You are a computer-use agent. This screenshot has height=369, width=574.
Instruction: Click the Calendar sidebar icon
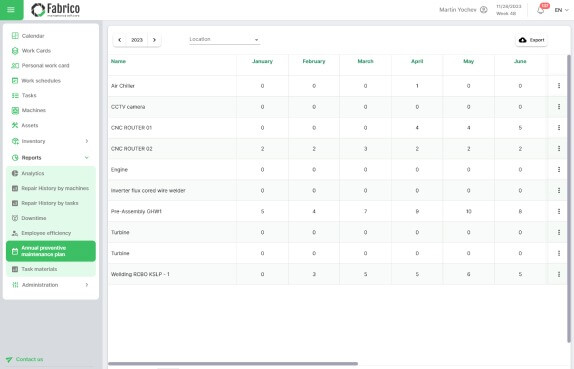tap(15, 36)
